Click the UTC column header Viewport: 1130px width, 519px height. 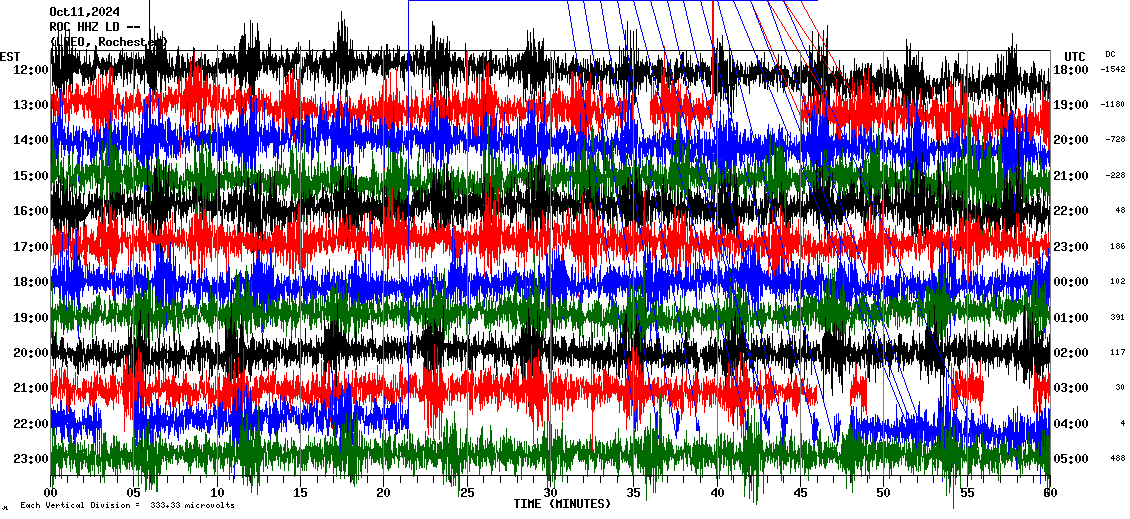(x=1074, y=56)
